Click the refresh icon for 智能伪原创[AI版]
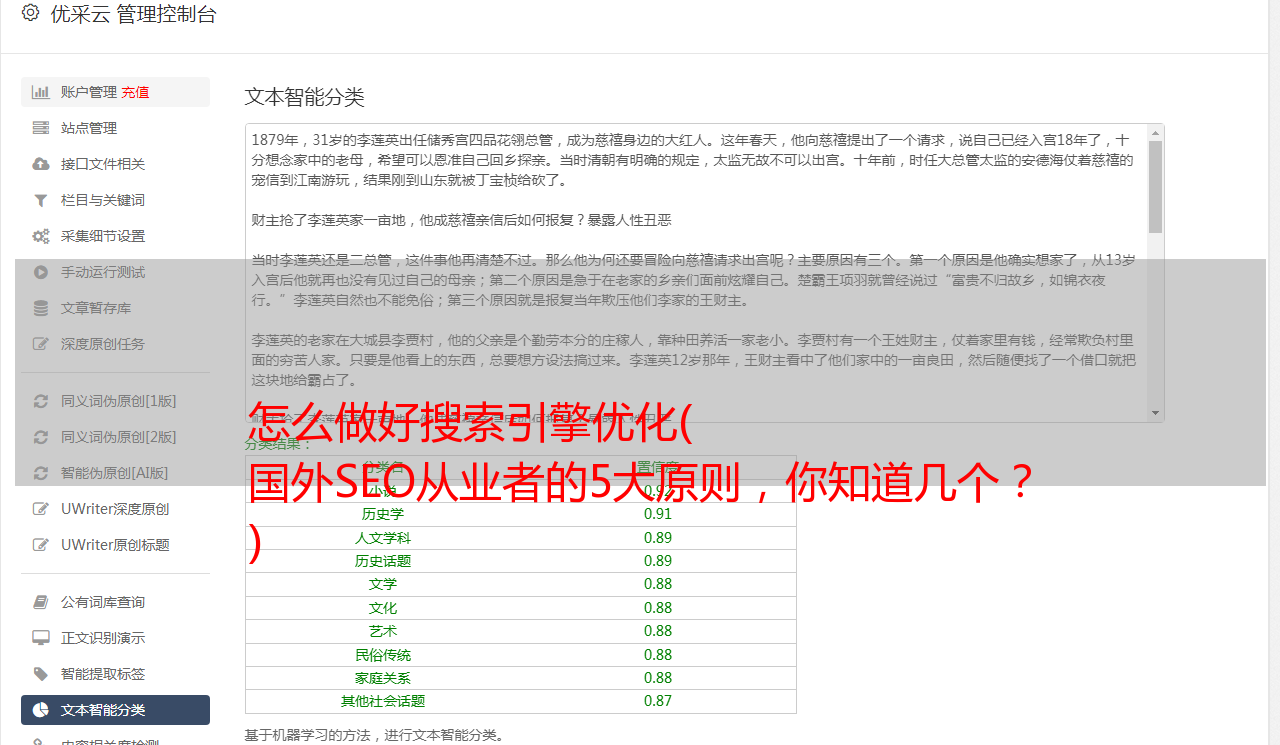Viewport: 1280px width, 745px height. click(41, 473)
